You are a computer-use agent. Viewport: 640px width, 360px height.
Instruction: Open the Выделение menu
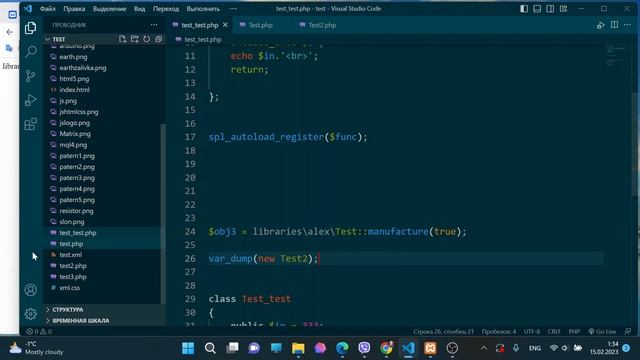coord(109,9)
